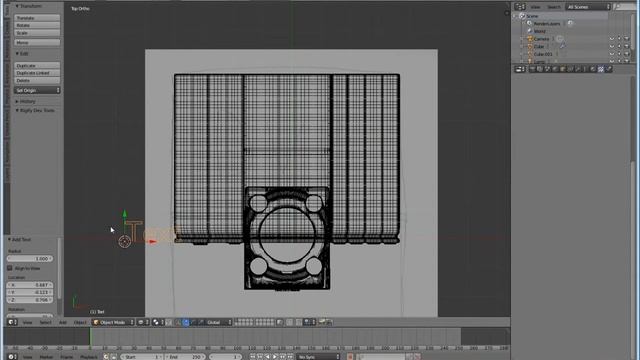Click the Start frame field

[141, 357]
